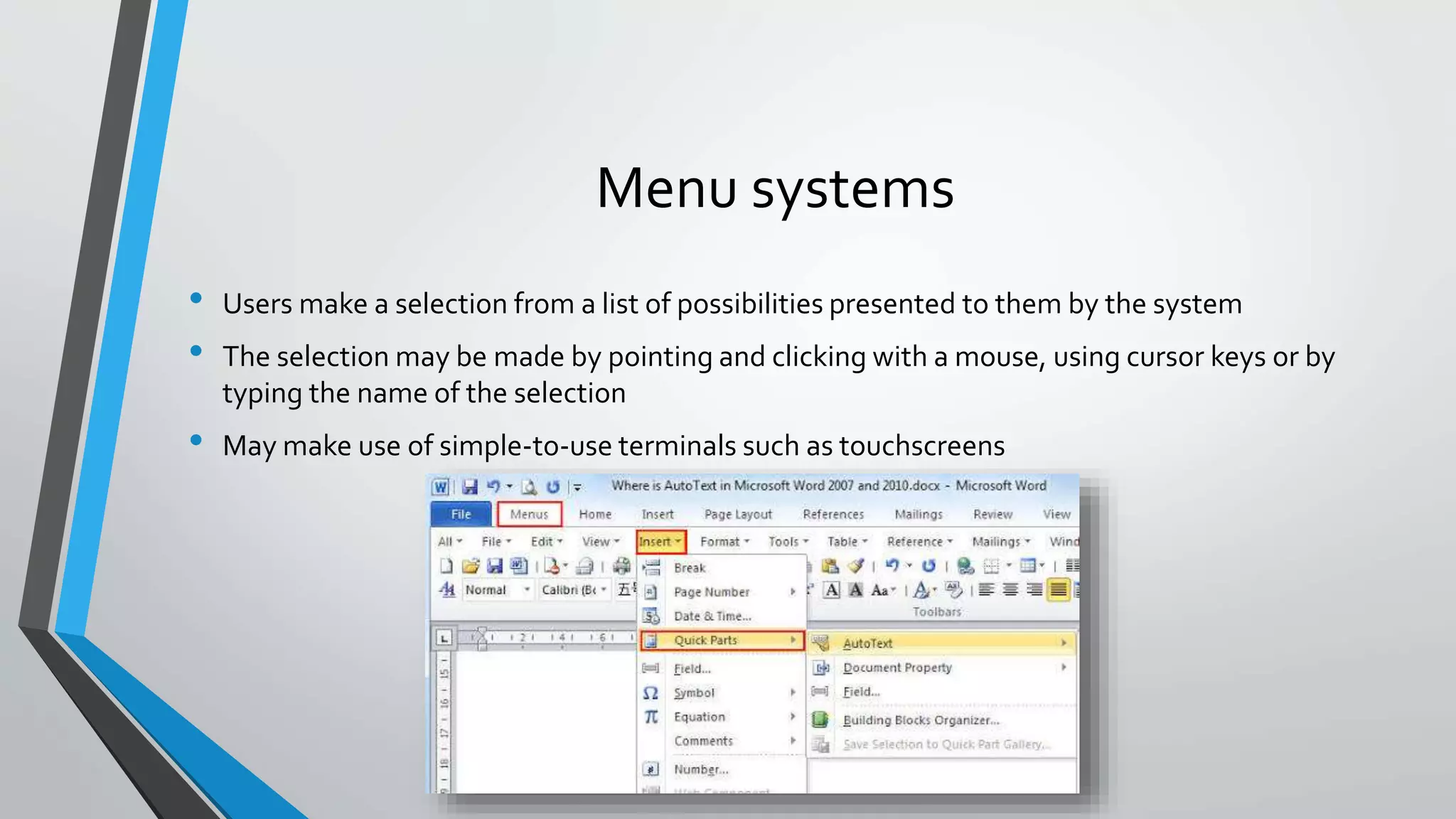This screenshot has width=1456, height=819.
Task: Open the Edit dropdown menu
Action: (x=547, y=542)
